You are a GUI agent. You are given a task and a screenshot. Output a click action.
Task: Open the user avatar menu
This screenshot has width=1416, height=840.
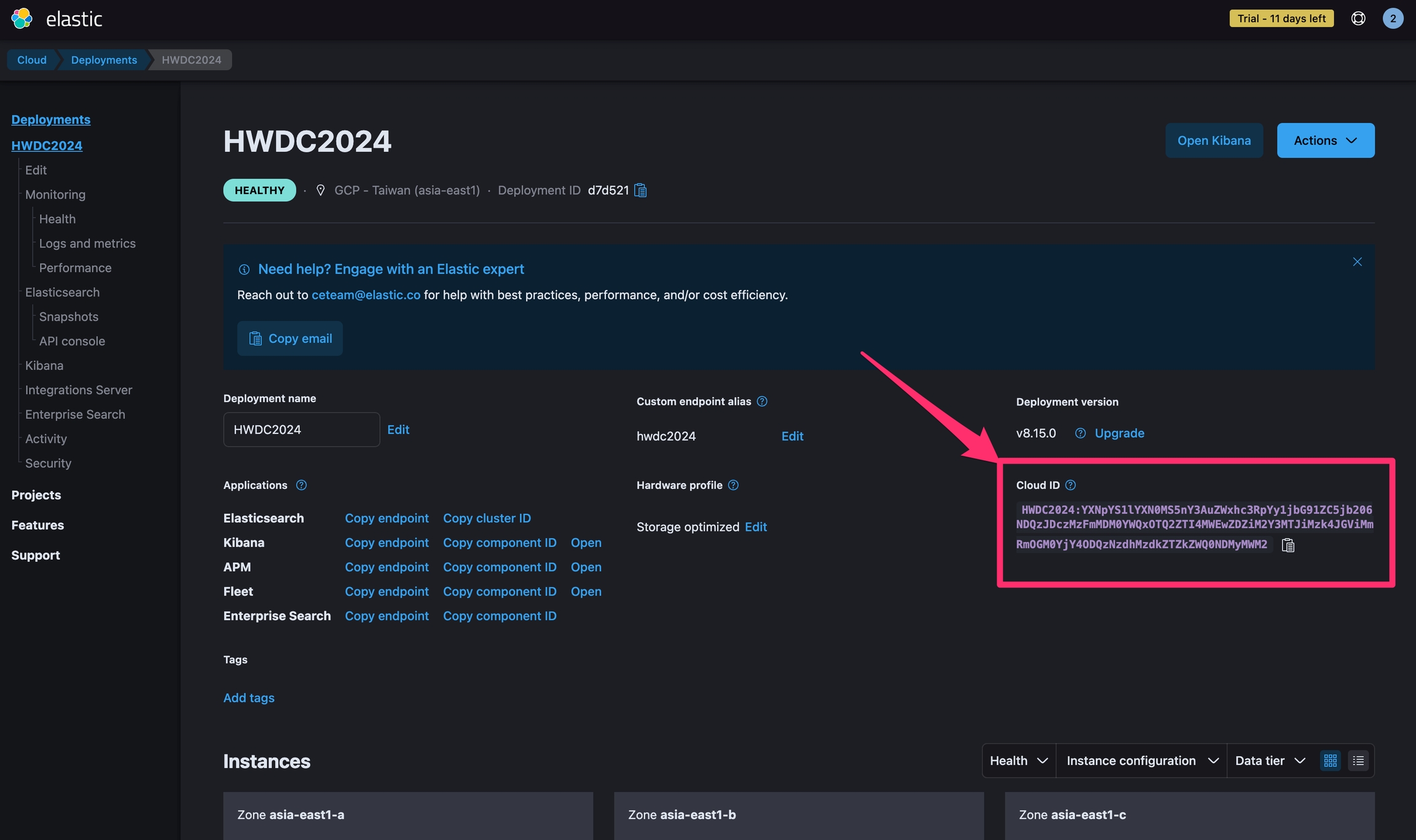[x=1393, y=18]
